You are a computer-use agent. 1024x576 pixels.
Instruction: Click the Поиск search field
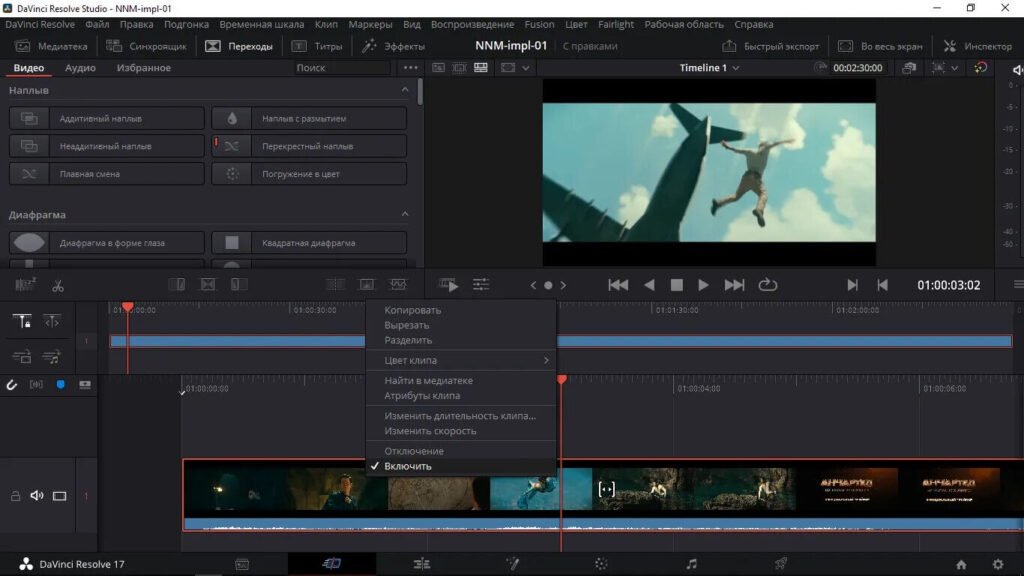(342, 68)
